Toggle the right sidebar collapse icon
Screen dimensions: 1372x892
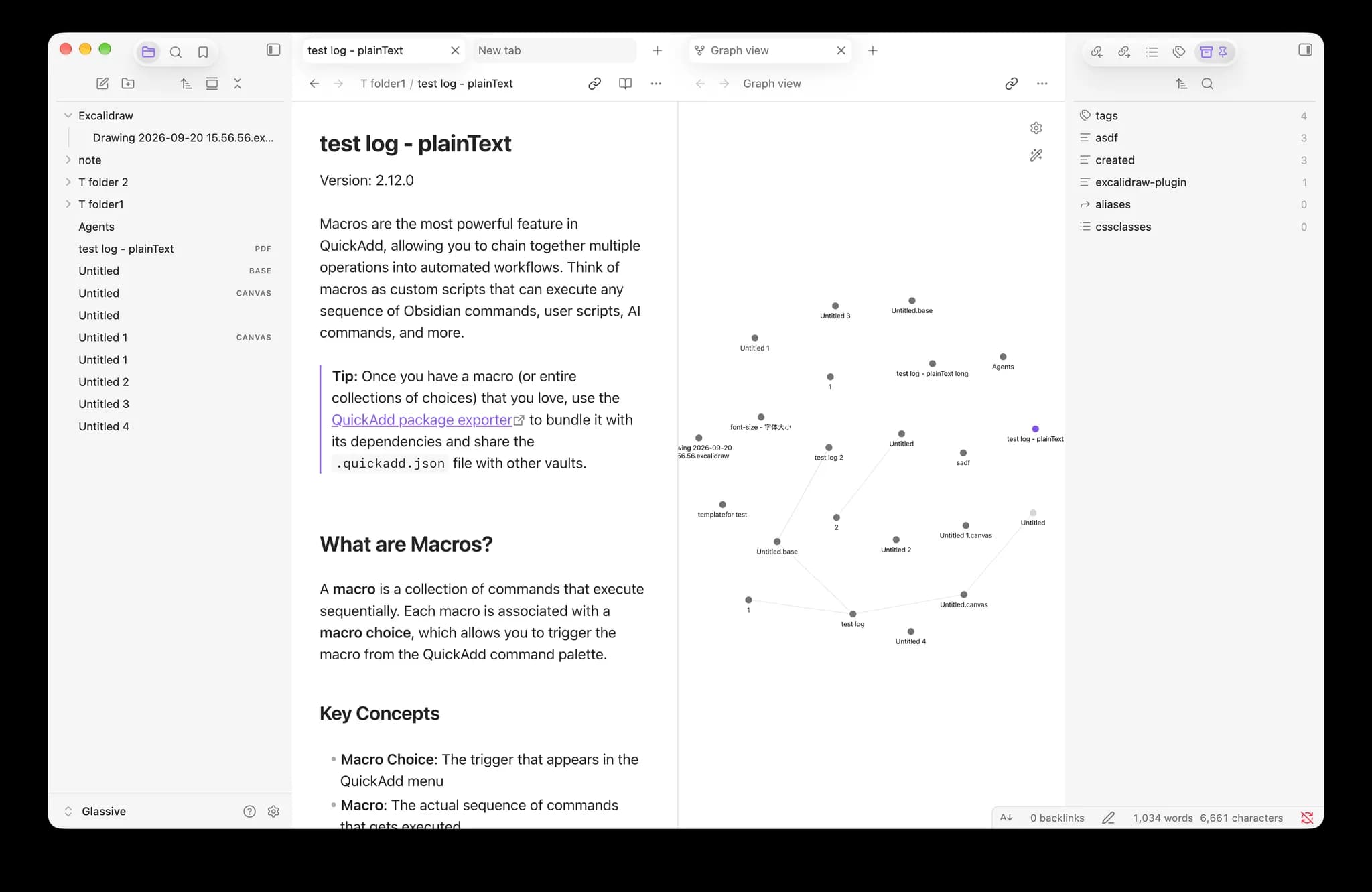pos(1305,50)
